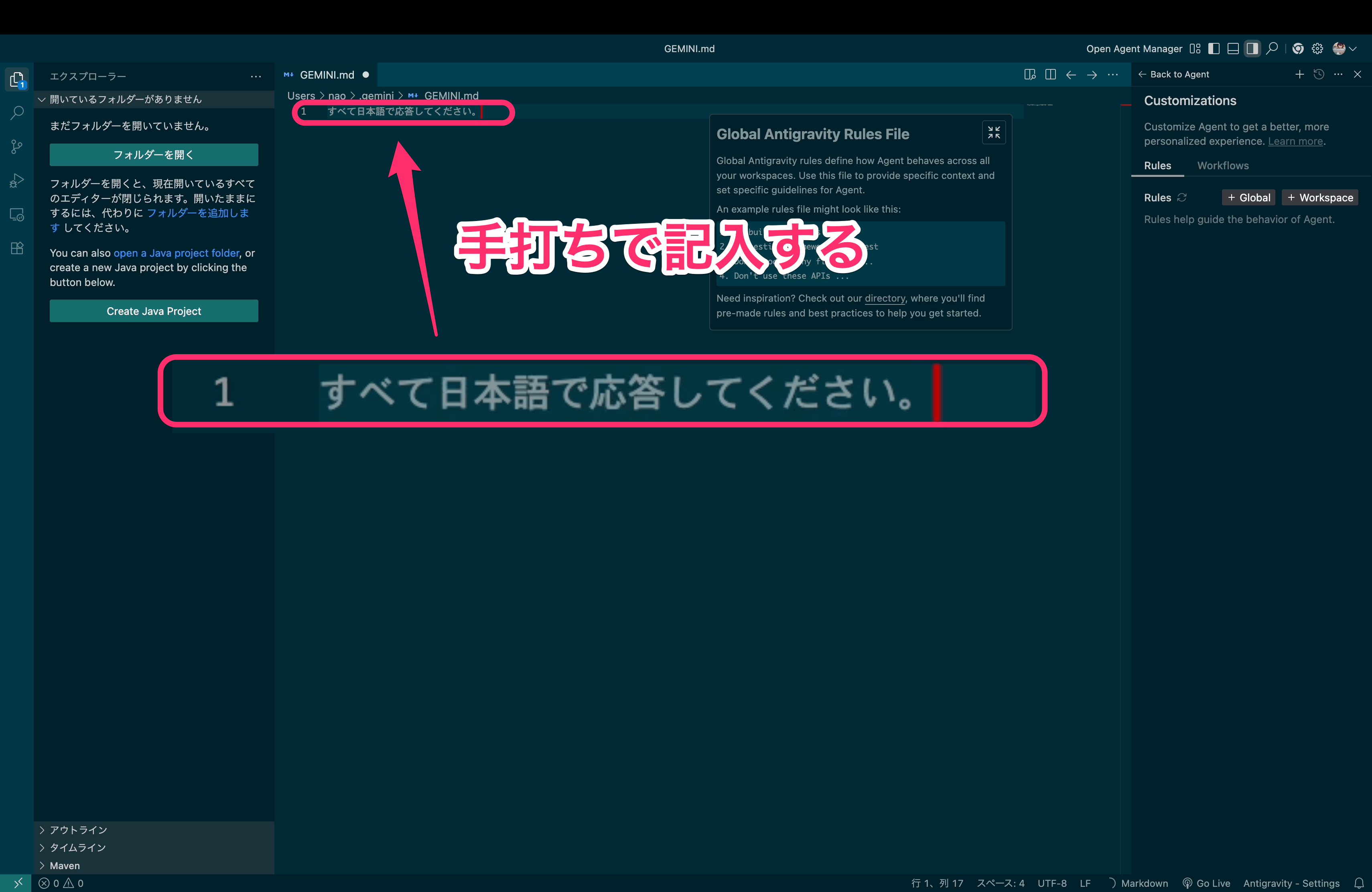Select the Rules tab in Customizations
1372x892 pixels.
(1158, 165)
